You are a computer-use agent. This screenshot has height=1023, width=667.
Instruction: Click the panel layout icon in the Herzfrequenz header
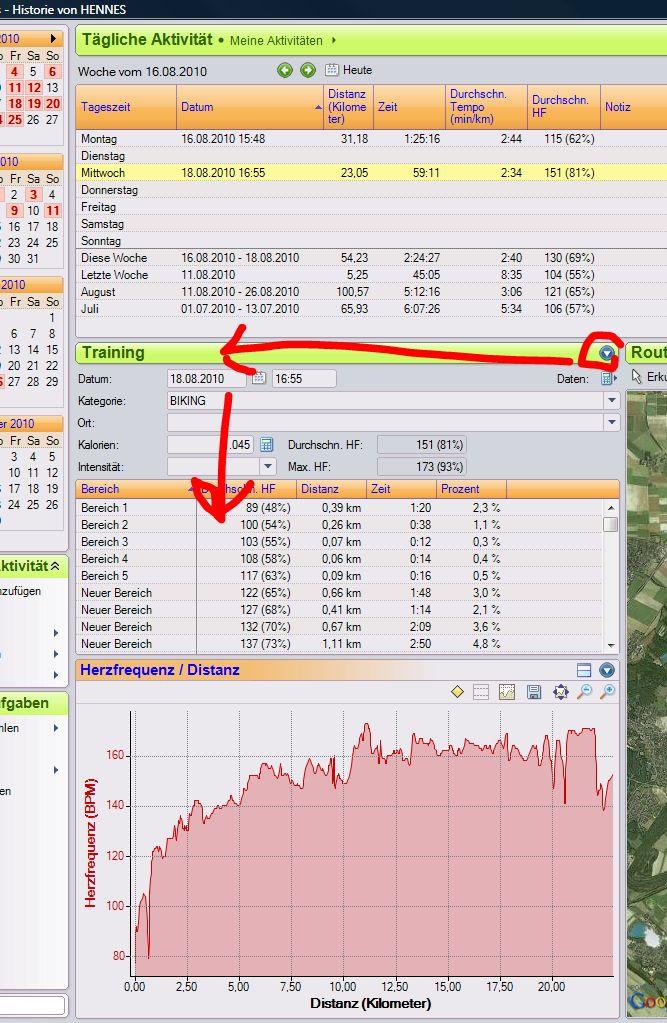pos(584,670)
